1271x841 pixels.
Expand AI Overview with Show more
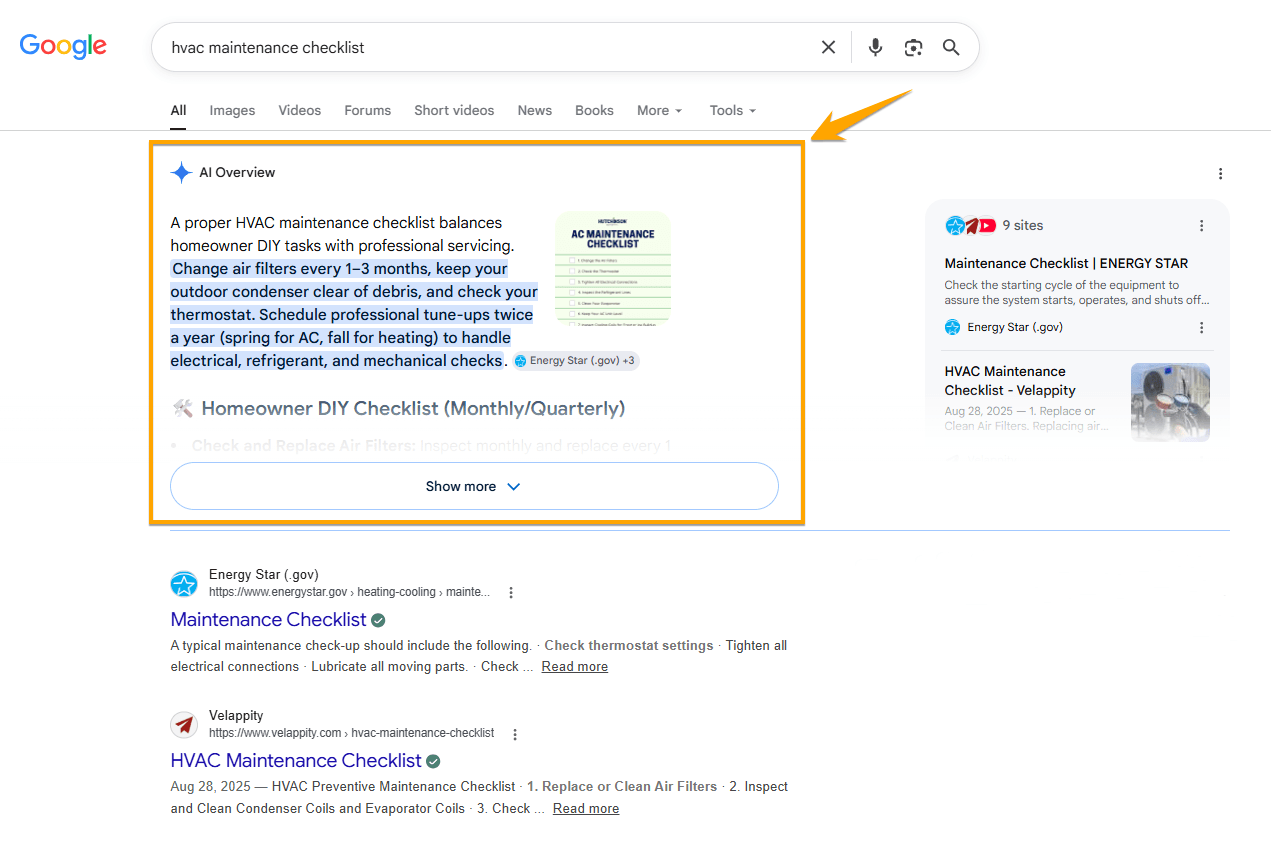click(474, 486)
